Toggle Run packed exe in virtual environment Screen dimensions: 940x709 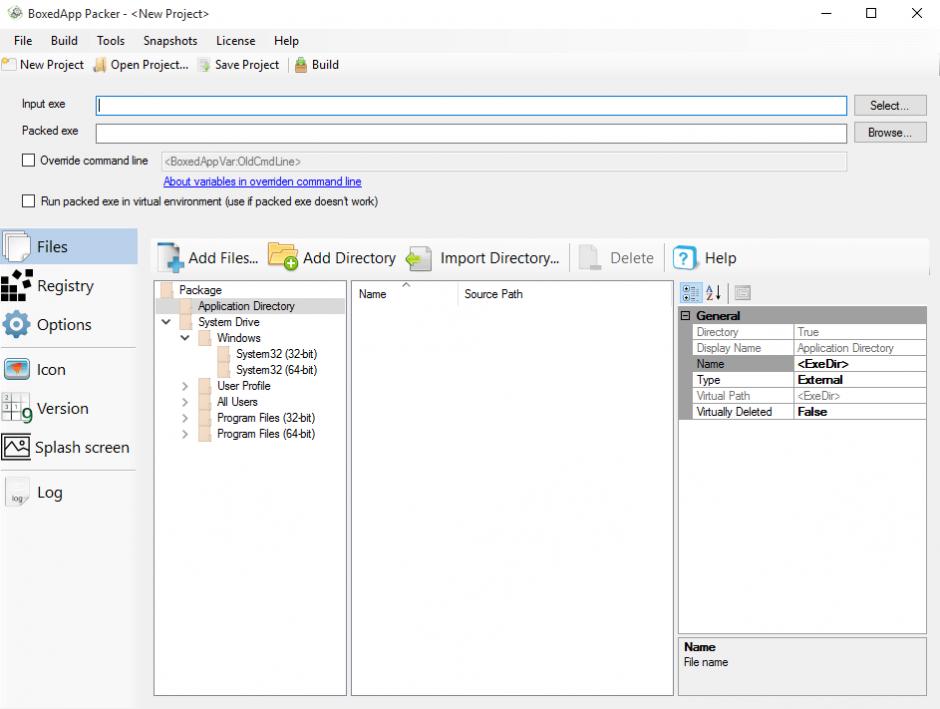(28, 201)
